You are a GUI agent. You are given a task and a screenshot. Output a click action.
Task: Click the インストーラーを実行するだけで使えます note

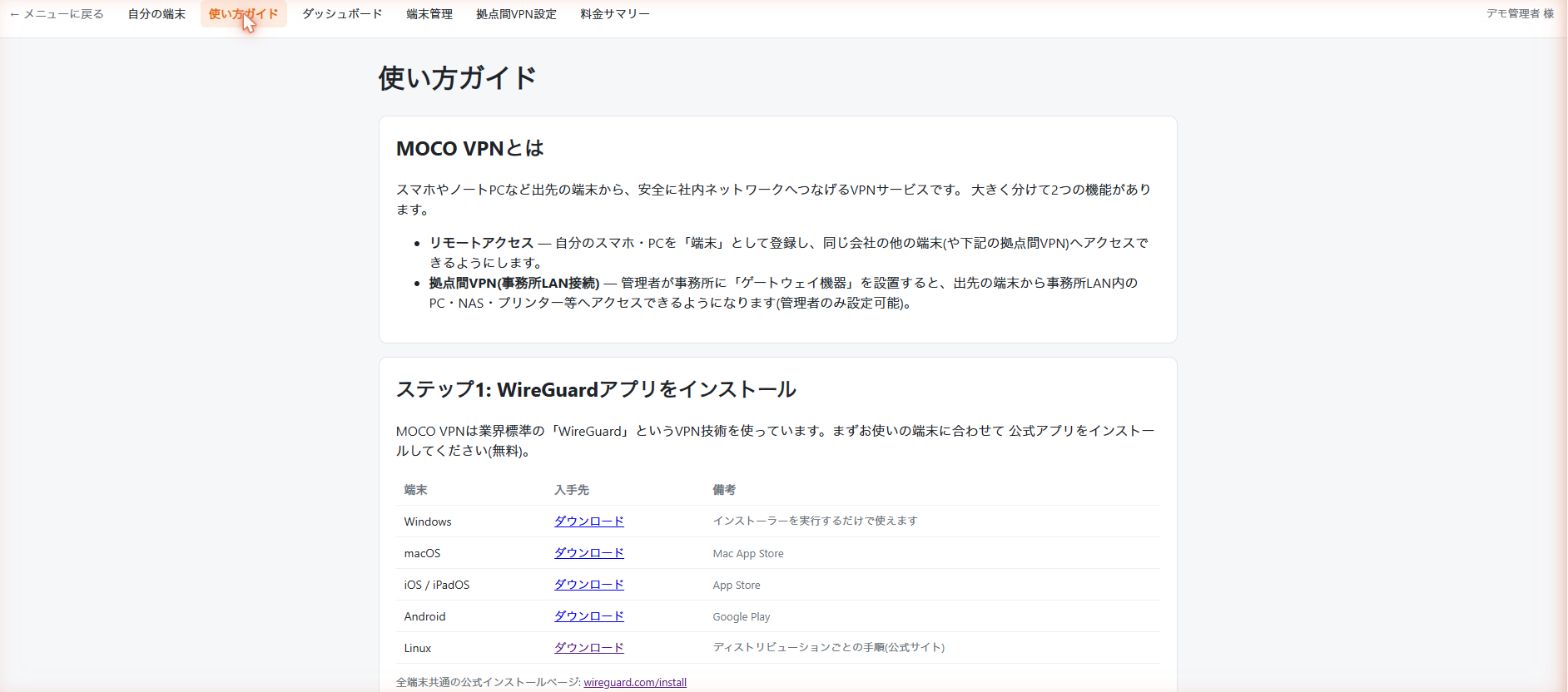point(815,521)
